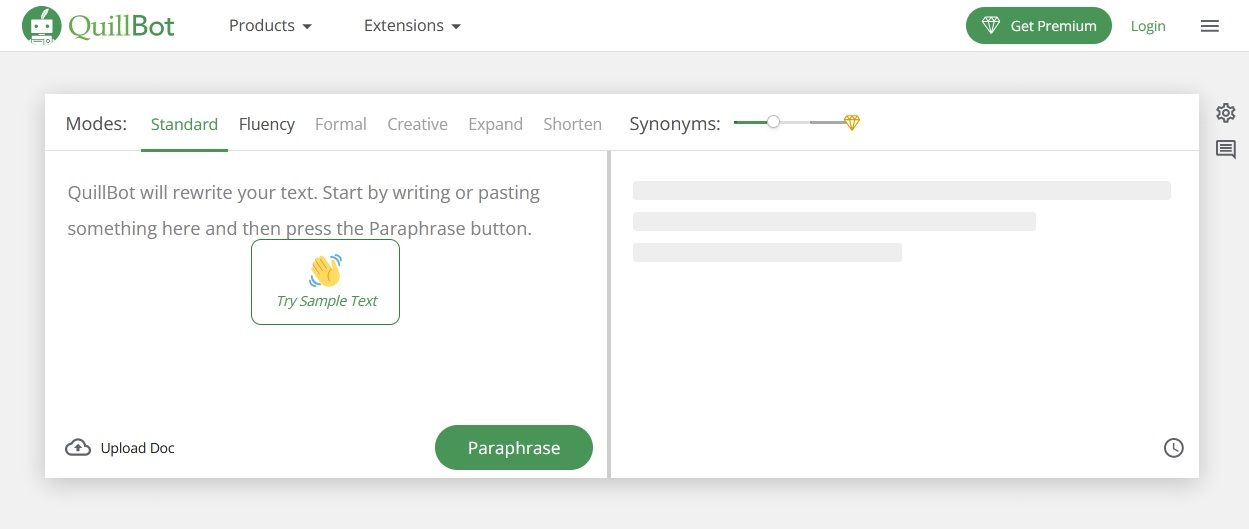Follow the Login link
Screen dimensions: 1249x529
click(1148, 26)
